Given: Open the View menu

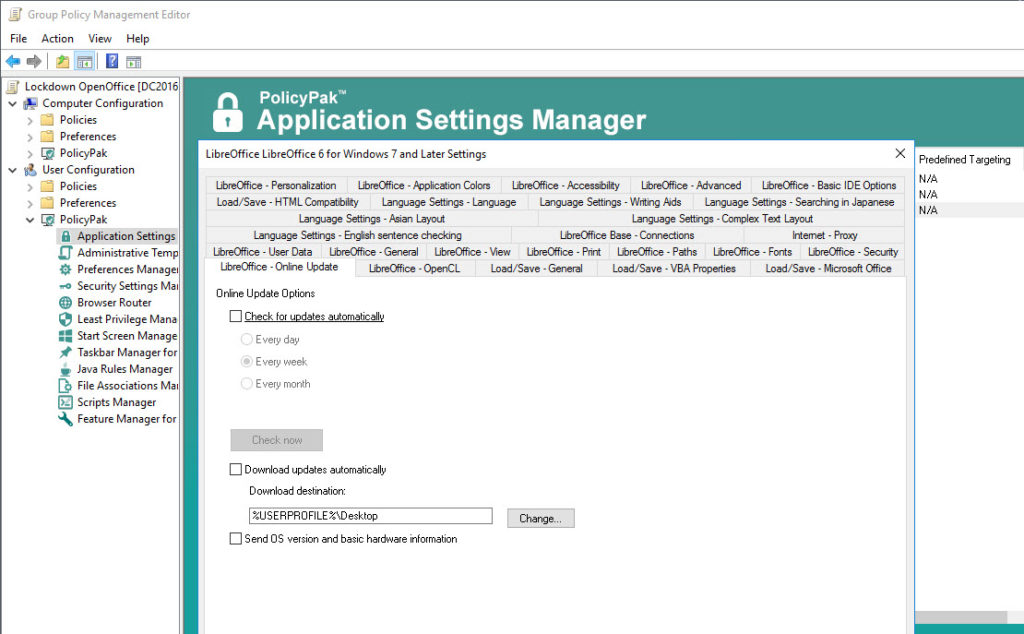Looking at the screenshot, I should [100, 39].
